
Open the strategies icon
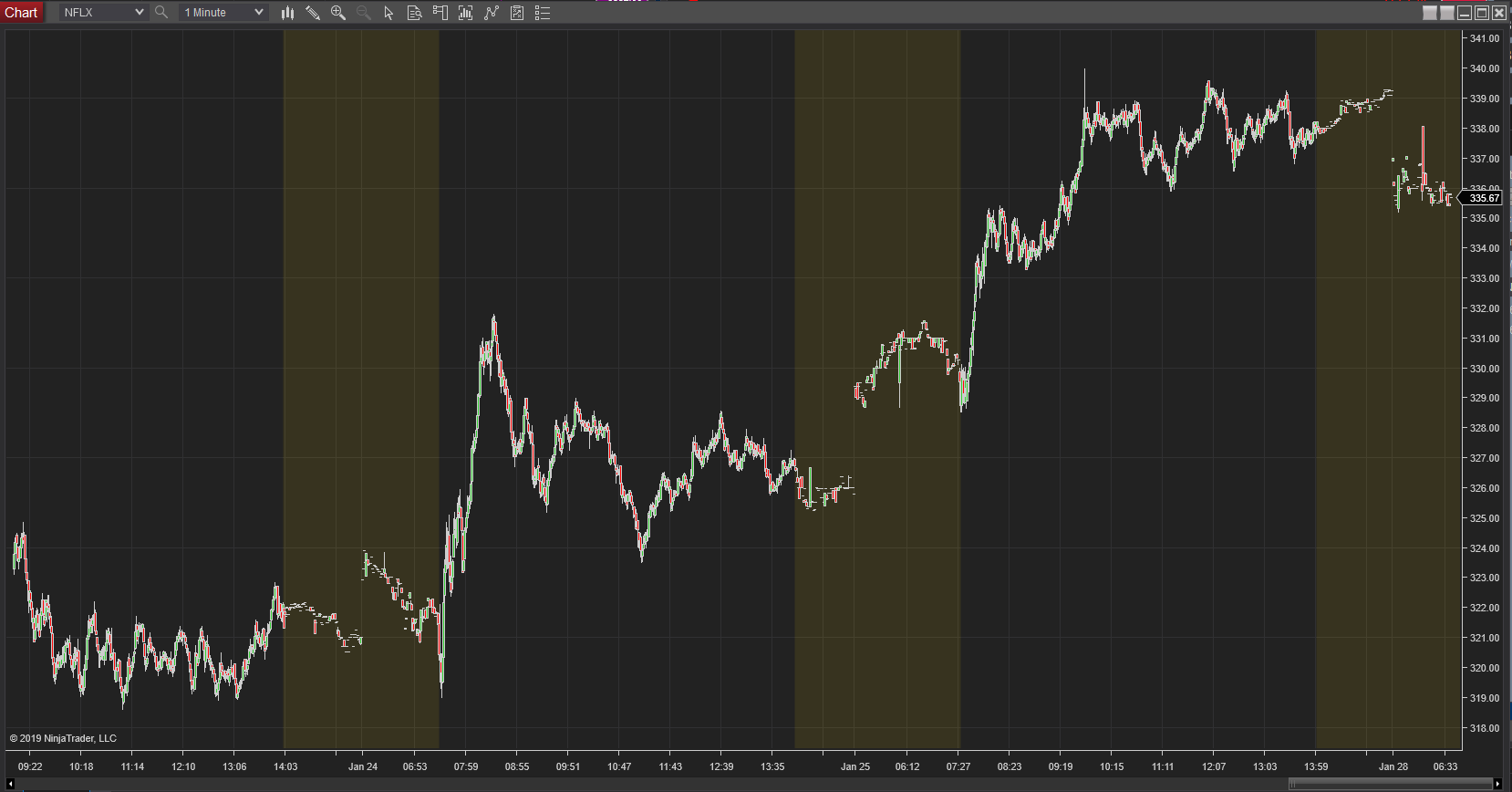[x=517, y=13]
